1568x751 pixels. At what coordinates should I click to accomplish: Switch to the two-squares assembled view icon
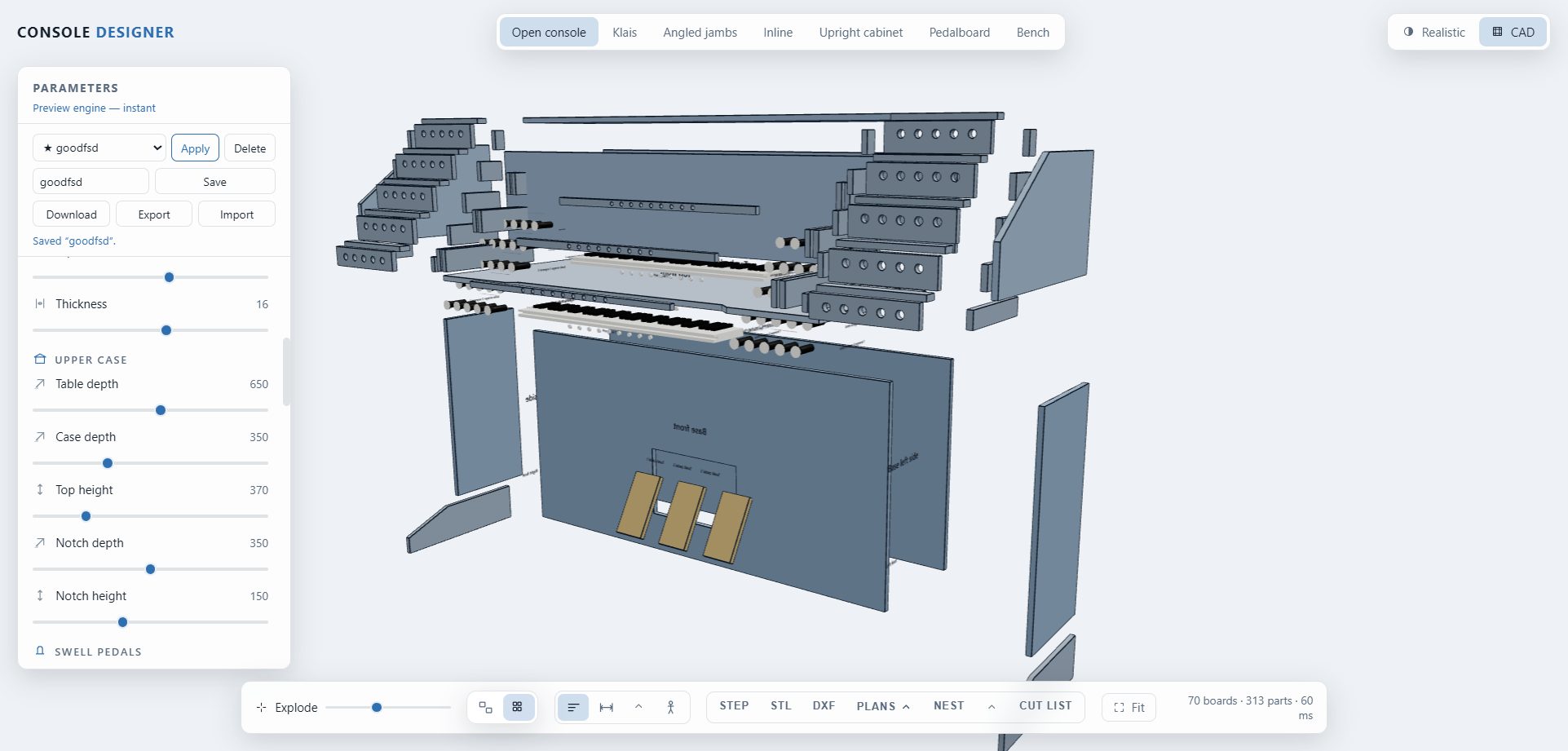pos(485,707)
